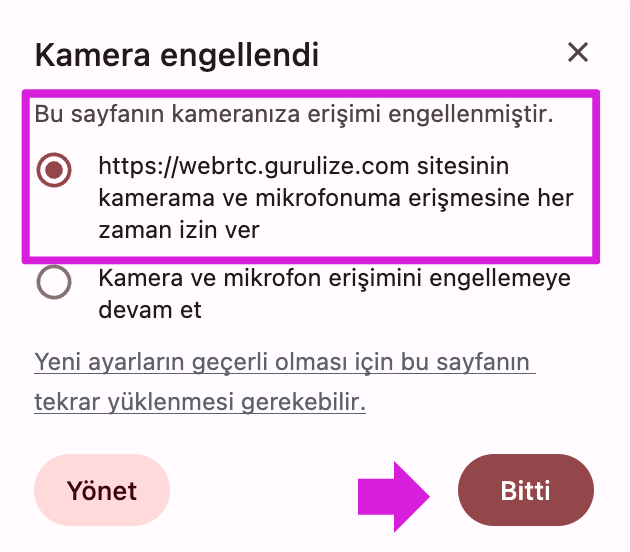The image size is (630, 552).
Task: Click the 'Bu sayfanın kameranıza erişimi engellenmiştir.' text
Action: [294, 114]
